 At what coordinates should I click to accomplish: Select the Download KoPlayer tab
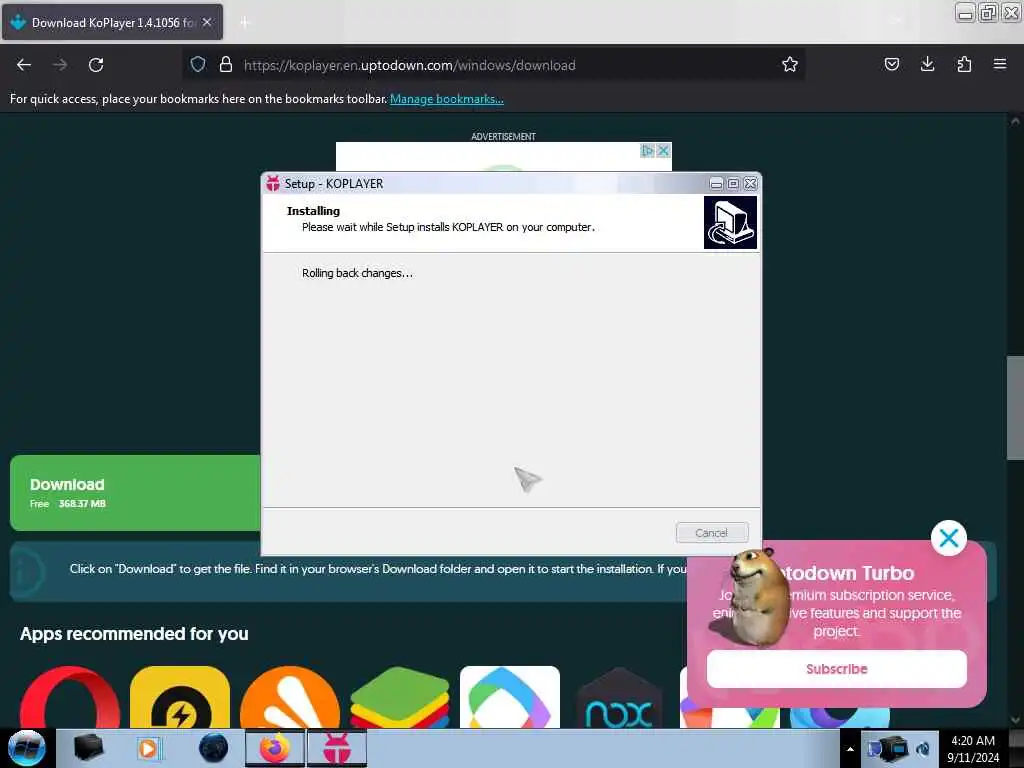(x=112, y=22)
